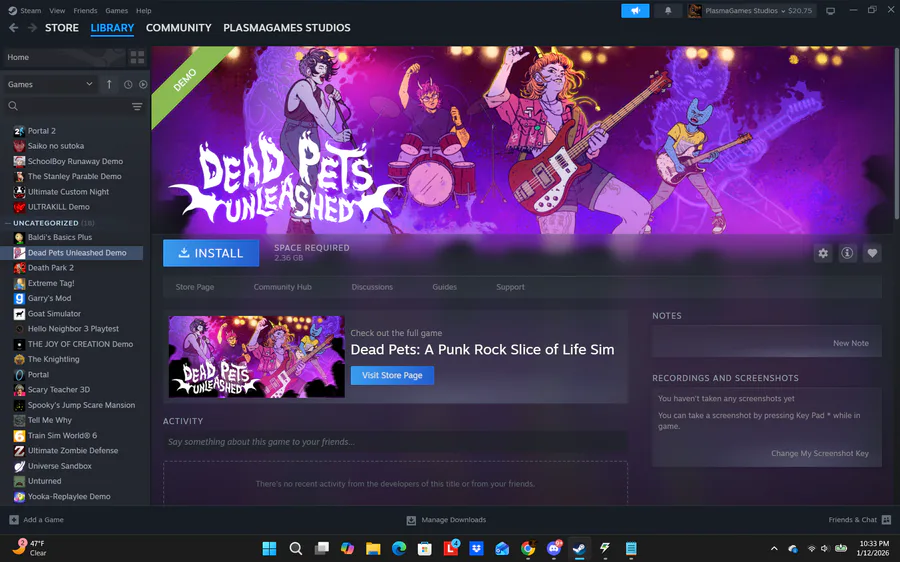The height and width of the screenshot is (562, 900).
Task: Open the Friends menu
Action: (85, 10)
